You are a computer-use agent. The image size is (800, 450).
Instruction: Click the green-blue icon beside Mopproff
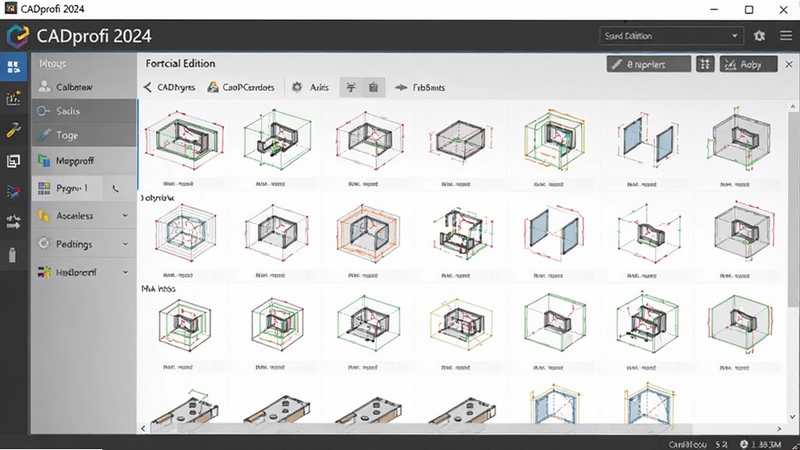coord(44,161)
